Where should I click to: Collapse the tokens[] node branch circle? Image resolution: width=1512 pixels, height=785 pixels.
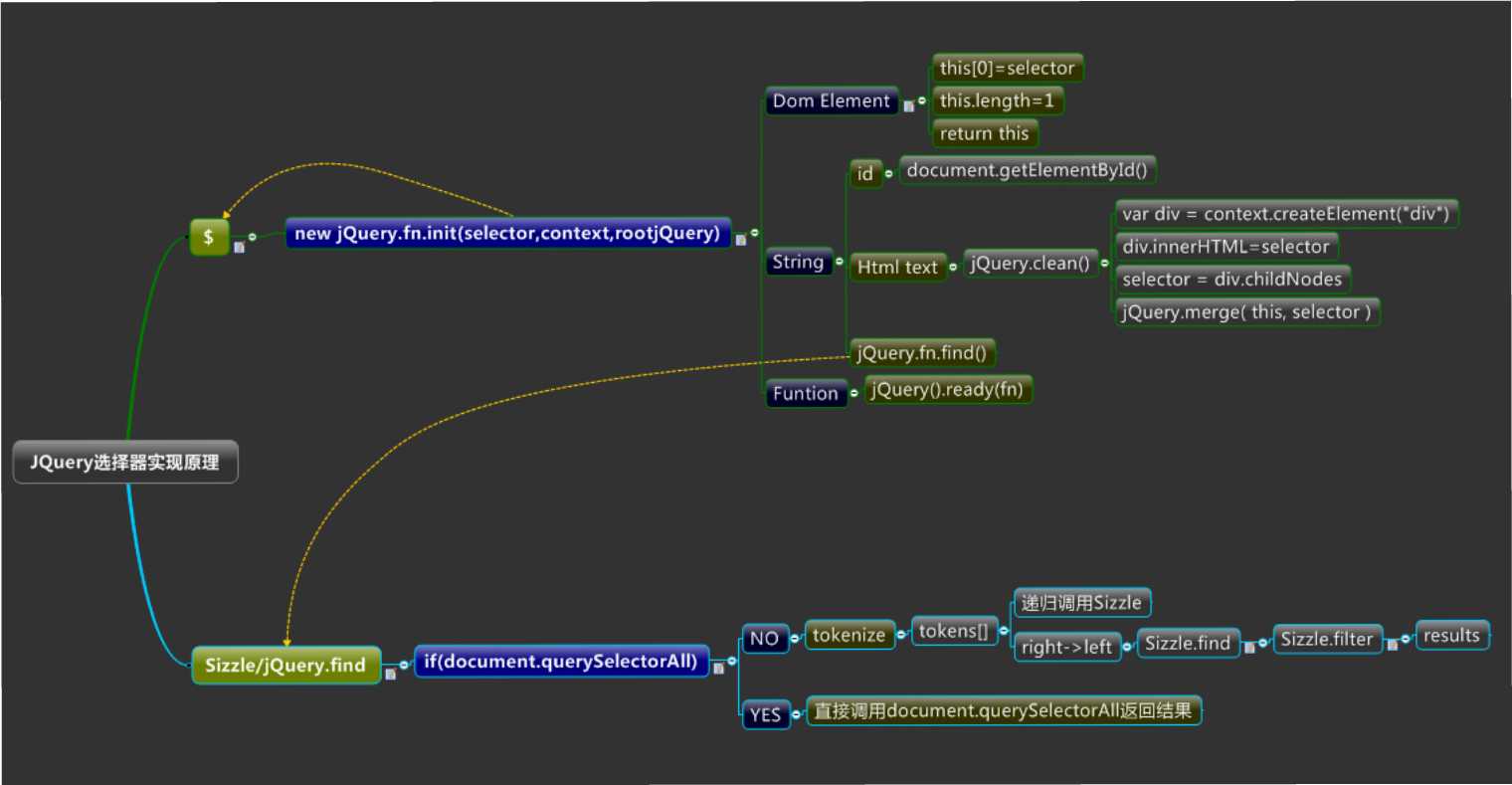pyautogui.click(x=1003, y=631)
